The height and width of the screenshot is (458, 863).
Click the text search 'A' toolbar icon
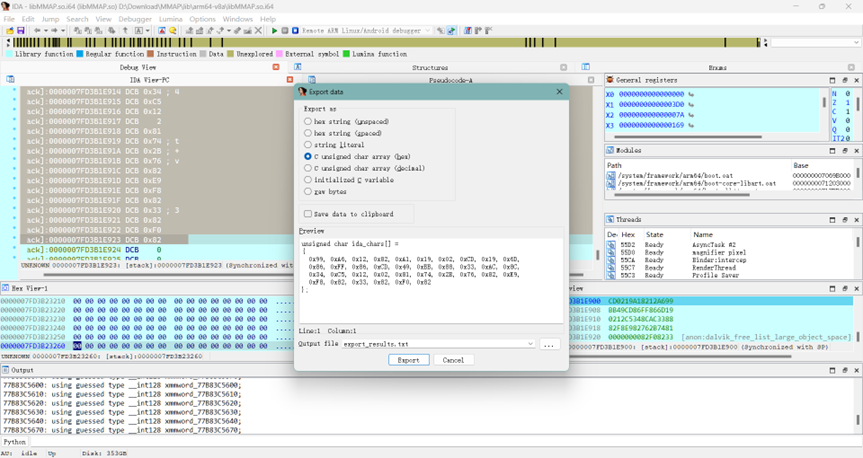139,31
